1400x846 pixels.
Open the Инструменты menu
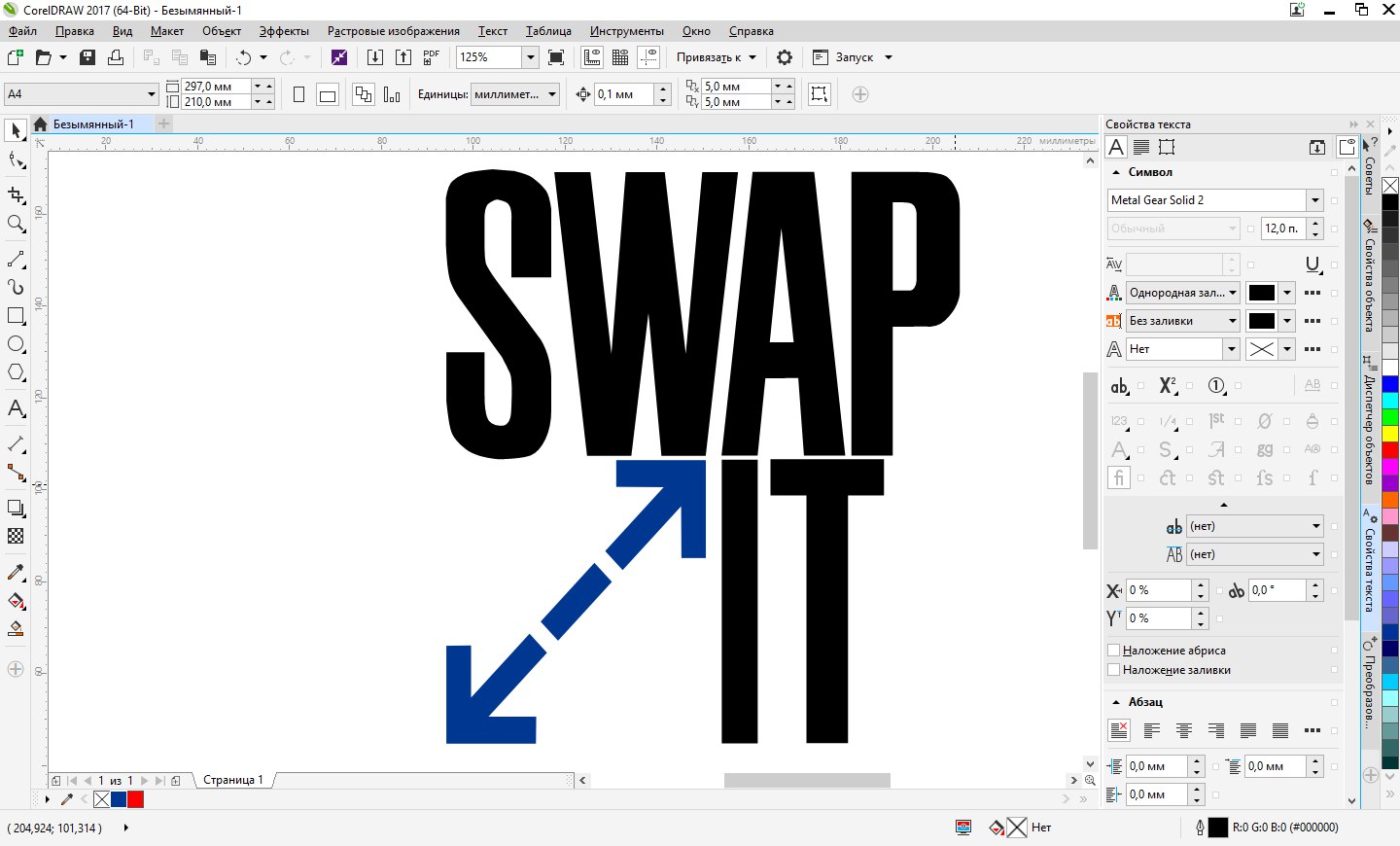(626, 31)
